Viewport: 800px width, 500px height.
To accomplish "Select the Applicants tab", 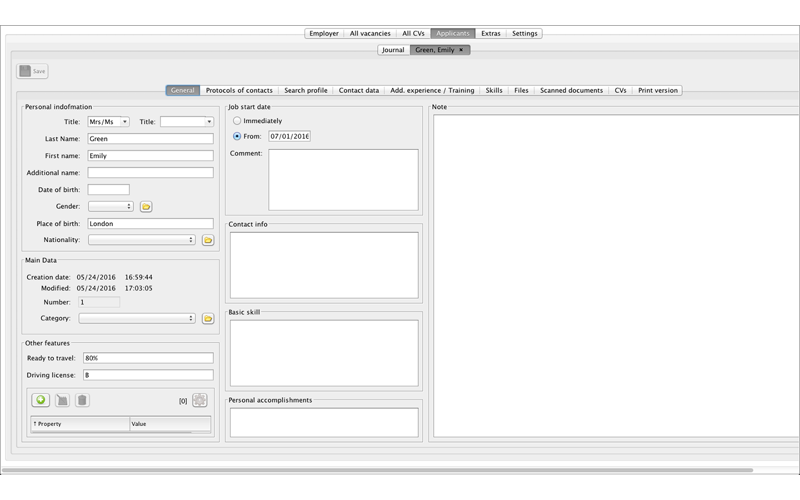I will coord(453,33).
